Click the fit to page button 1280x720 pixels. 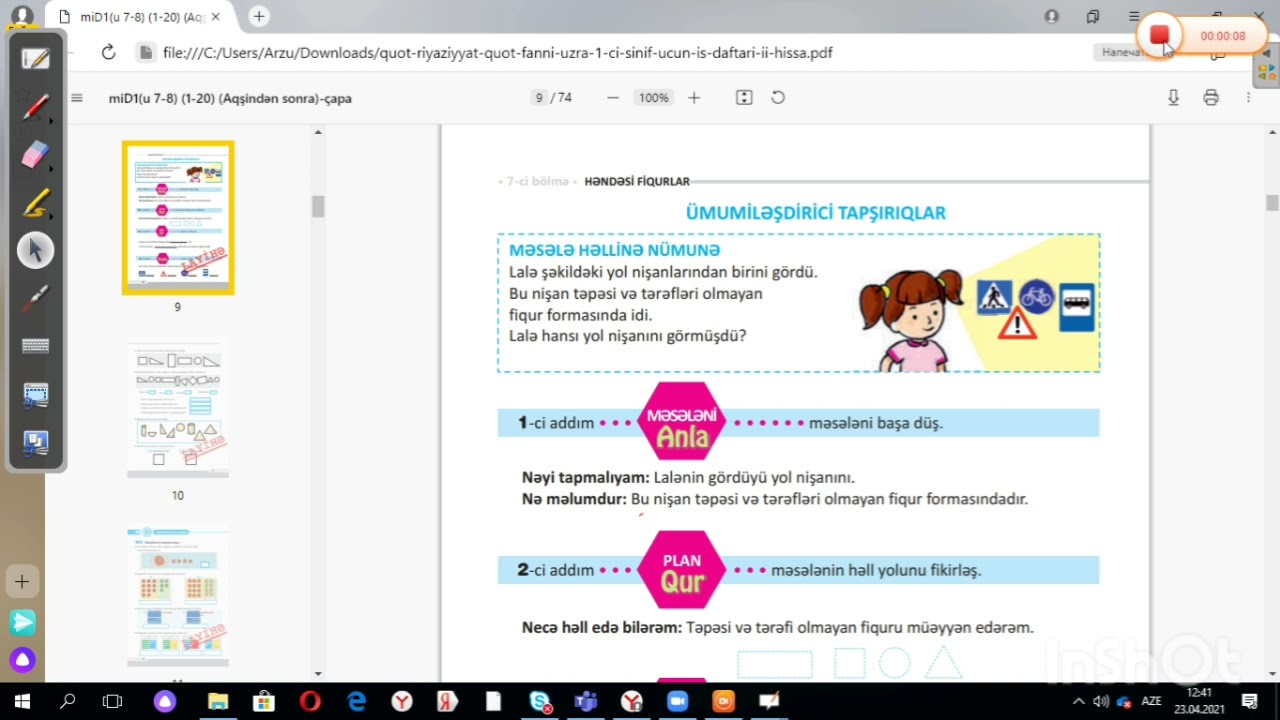coord(744,98)
